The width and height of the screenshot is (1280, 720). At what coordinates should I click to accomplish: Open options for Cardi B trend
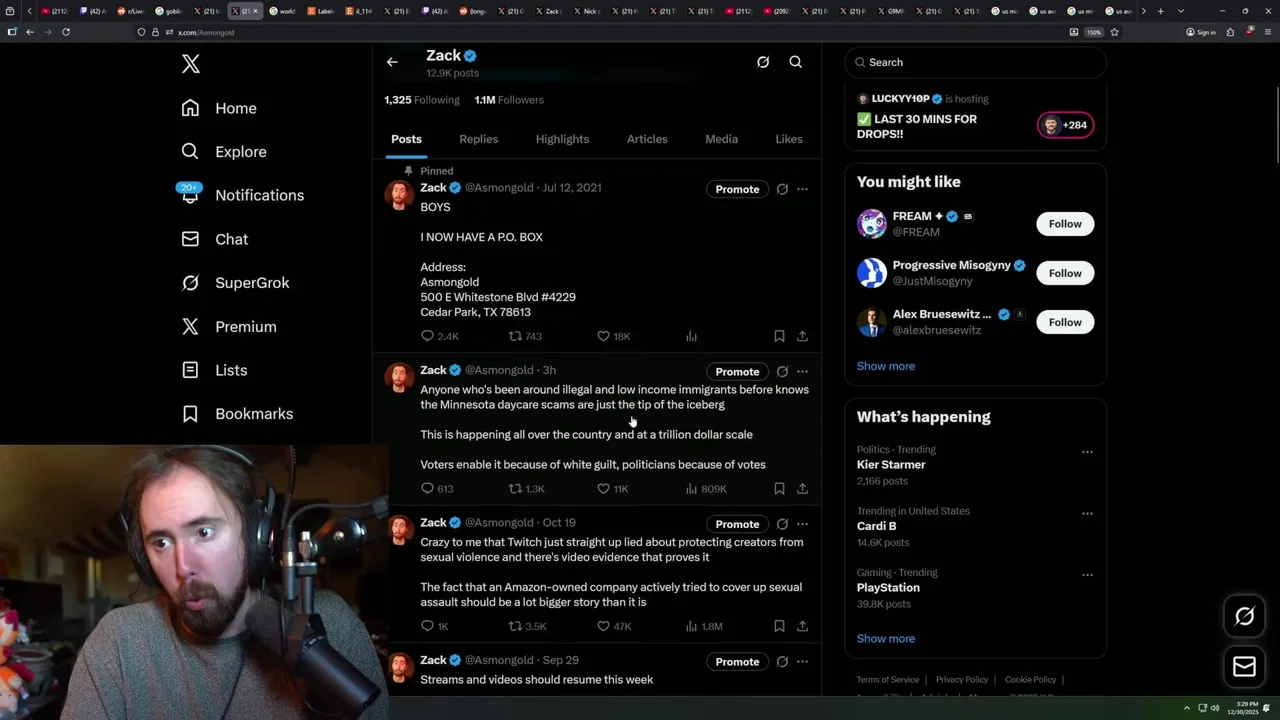tap(1087, 514)
